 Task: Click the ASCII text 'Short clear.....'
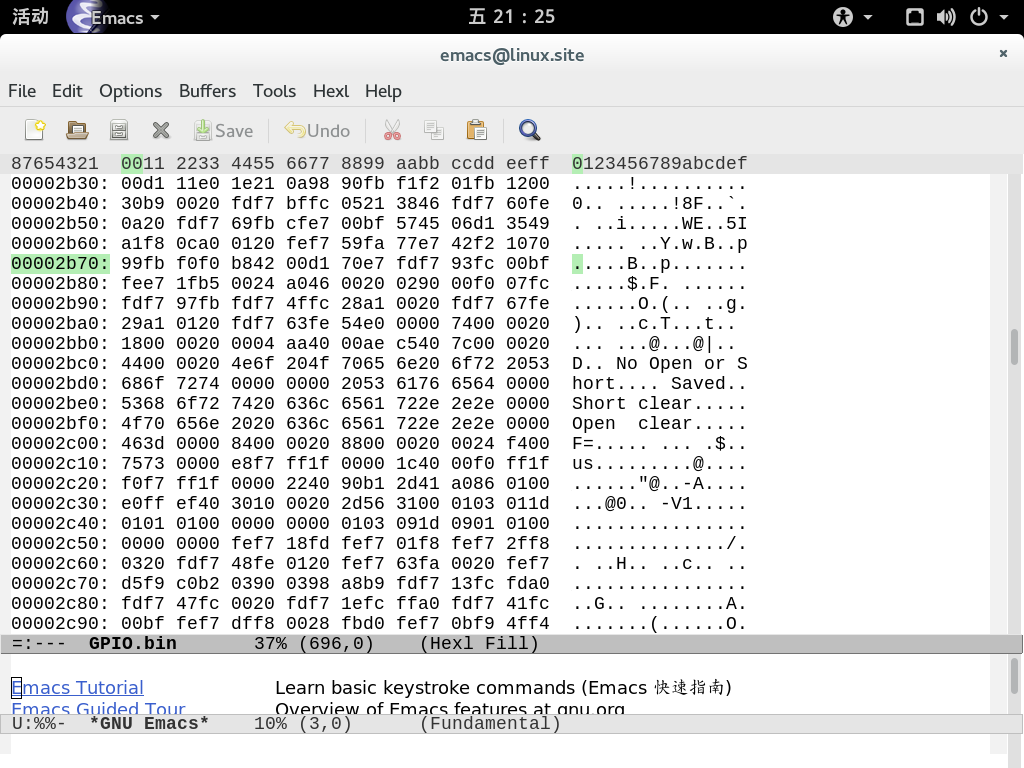660,404
